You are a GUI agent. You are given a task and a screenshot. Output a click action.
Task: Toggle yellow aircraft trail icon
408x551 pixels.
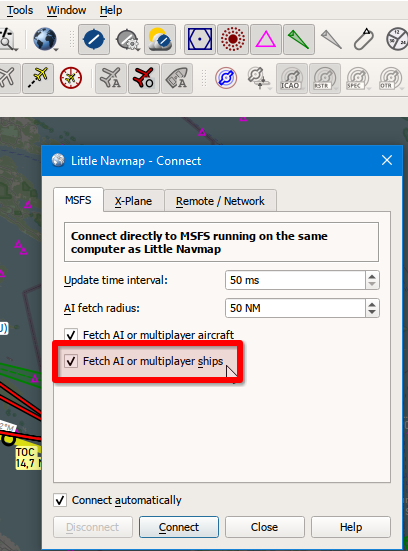[38, 78]
